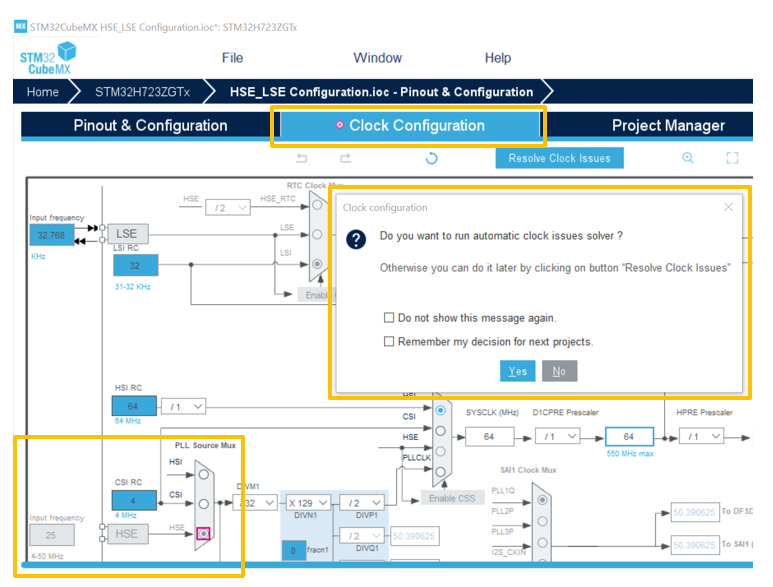Click the LSE oscillator block
This screenshot has height=587, width=773.
click(127, 234)
